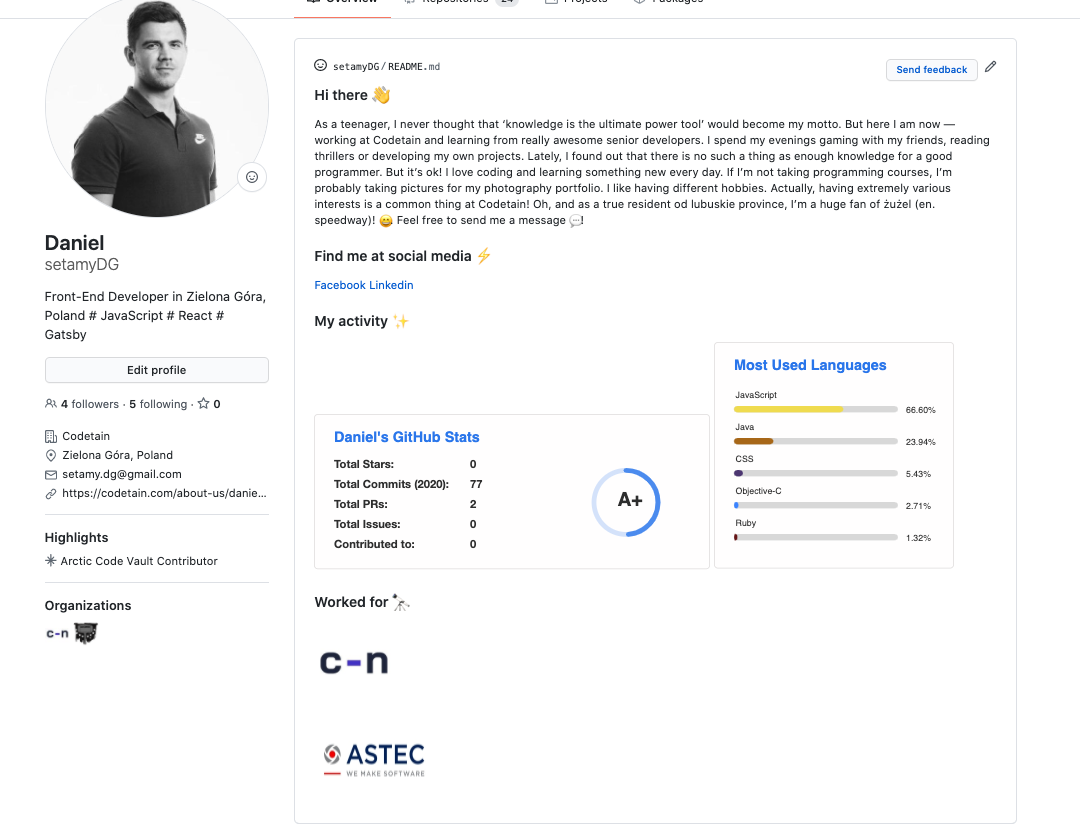Screen dimensions: 1080x832
Task: Click the Highlights section heading
Action: coord(76,537)
